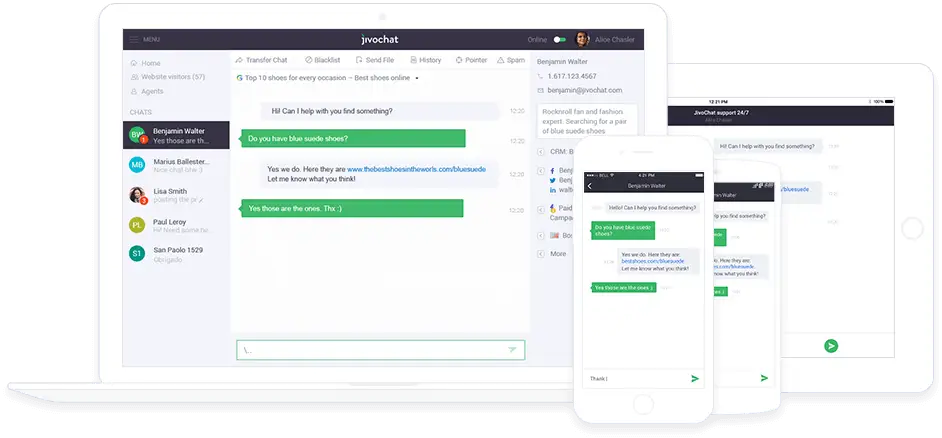Click the LinkedIn icon in visitor info
The height and width of the screenshot is (438, 942).
point(553,190)
